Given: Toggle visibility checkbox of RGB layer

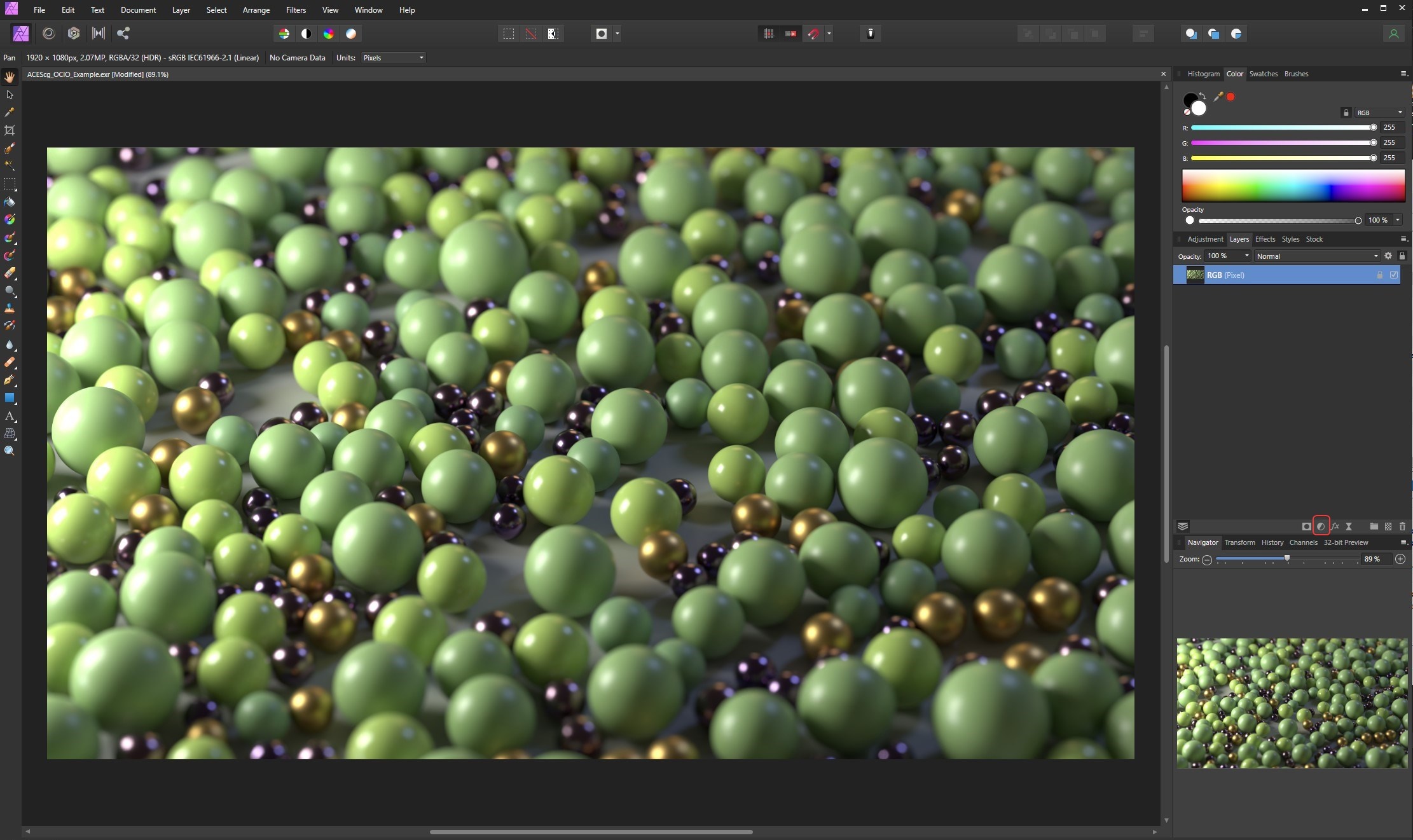Looking at the screenshot, I should pos(1394,275).
